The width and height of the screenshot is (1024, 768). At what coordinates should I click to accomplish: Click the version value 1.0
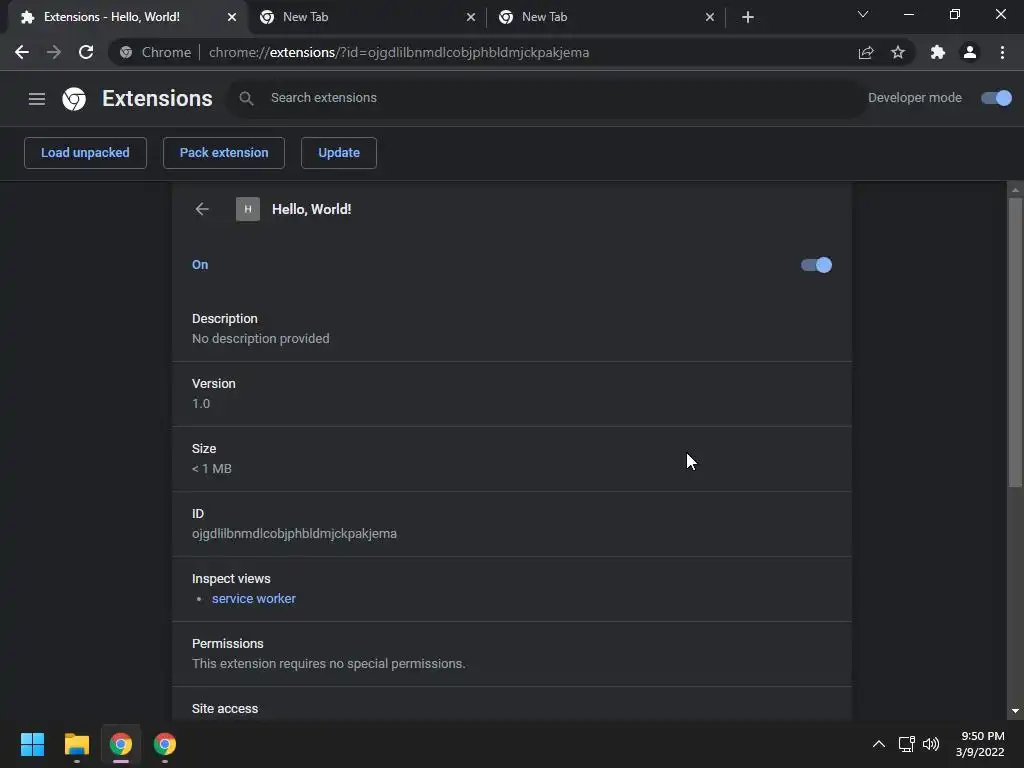200,404
